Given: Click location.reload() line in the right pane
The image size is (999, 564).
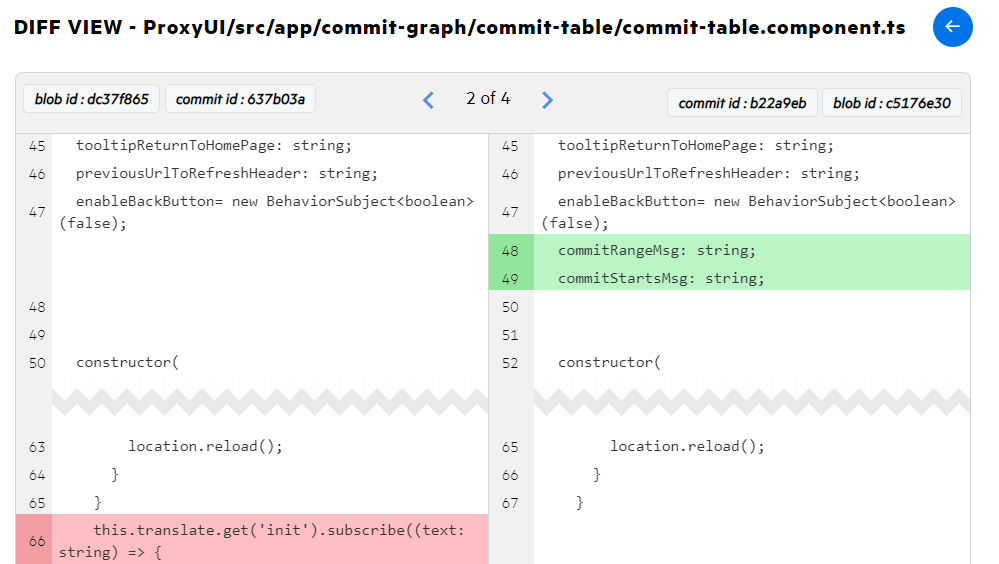Looking at the screenshot, I should point(687,446).
